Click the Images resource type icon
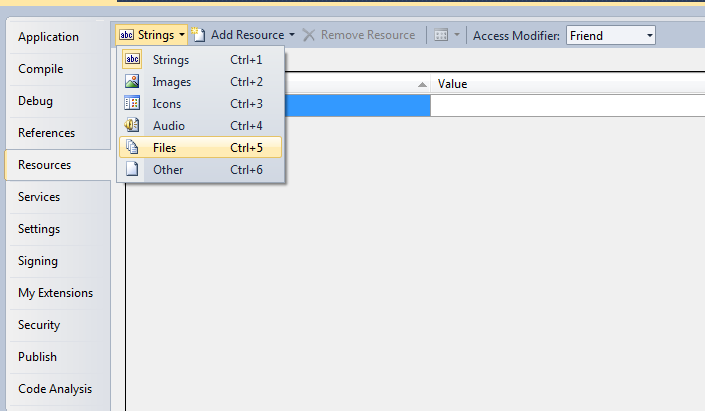The width and height of the screenshot is (705, 411). tap(132, 82)
